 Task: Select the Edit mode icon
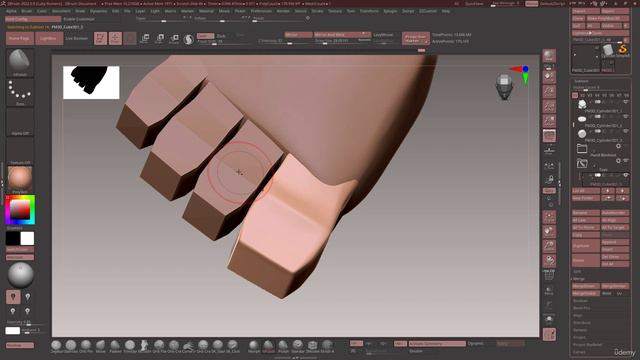tap(100, 38)
